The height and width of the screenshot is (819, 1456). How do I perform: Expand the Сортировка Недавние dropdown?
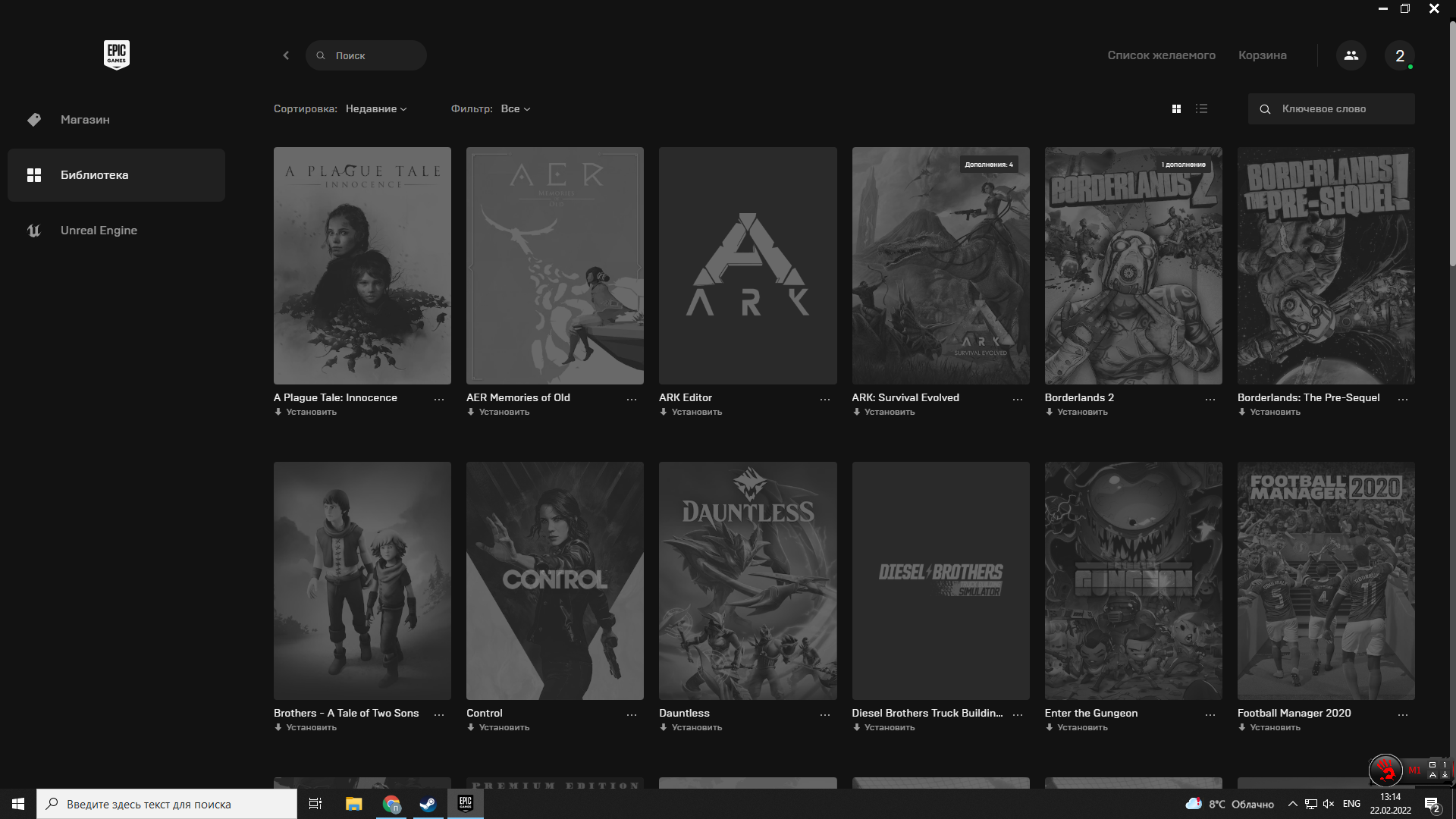376,109
